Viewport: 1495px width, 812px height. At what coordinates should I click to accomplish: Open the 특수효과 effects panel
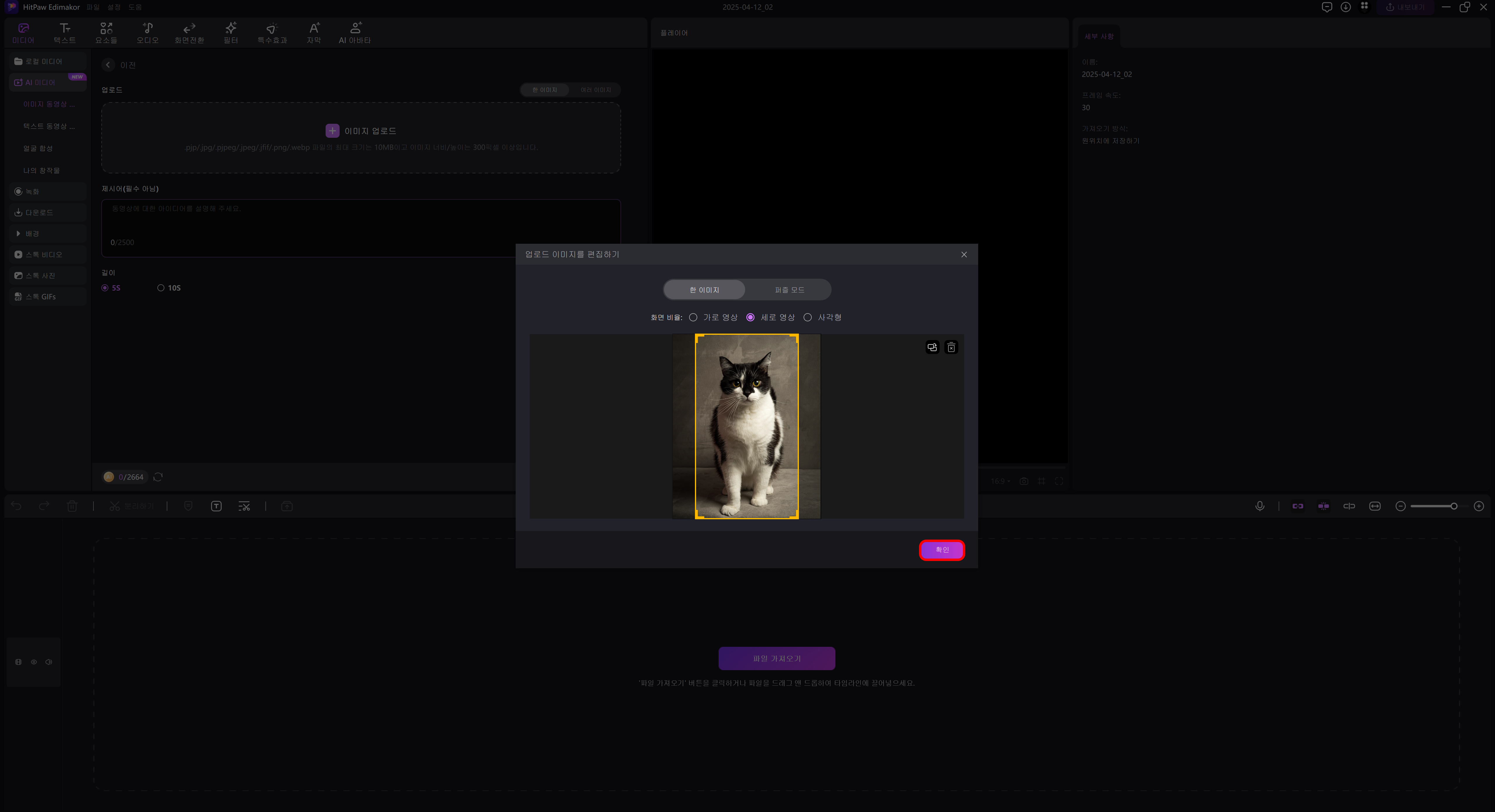pyautogui.click(x=272, y=33)
